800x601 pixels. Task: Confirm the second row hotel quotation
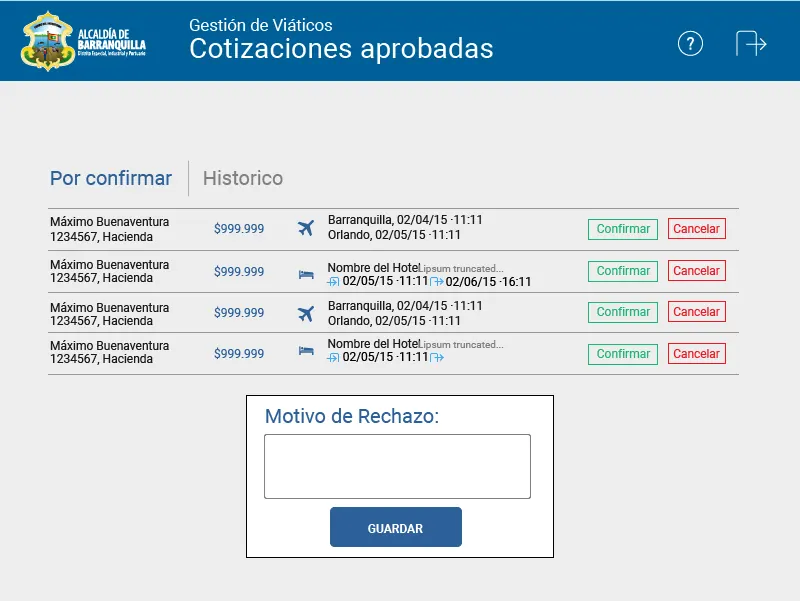(x=623, y=271)
